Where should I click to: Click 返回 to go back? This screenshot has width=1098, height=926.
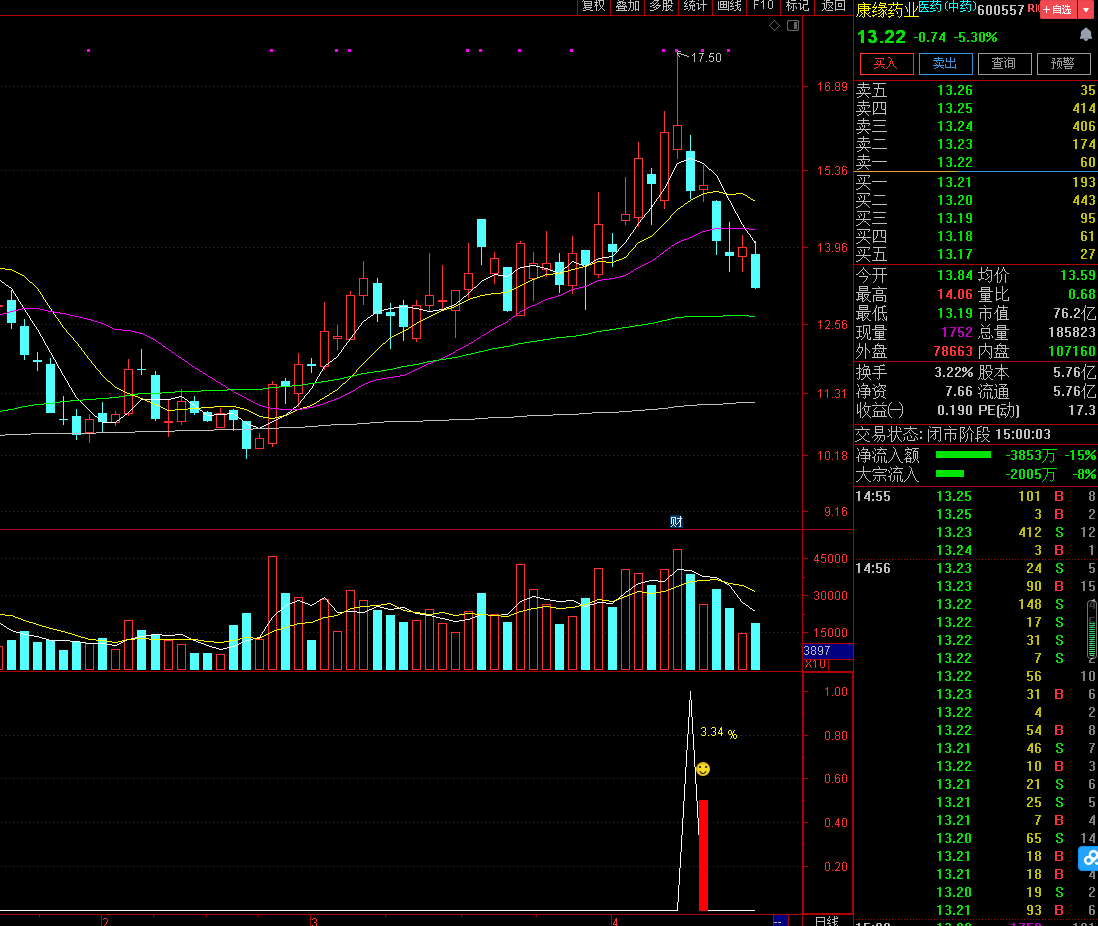833,6
